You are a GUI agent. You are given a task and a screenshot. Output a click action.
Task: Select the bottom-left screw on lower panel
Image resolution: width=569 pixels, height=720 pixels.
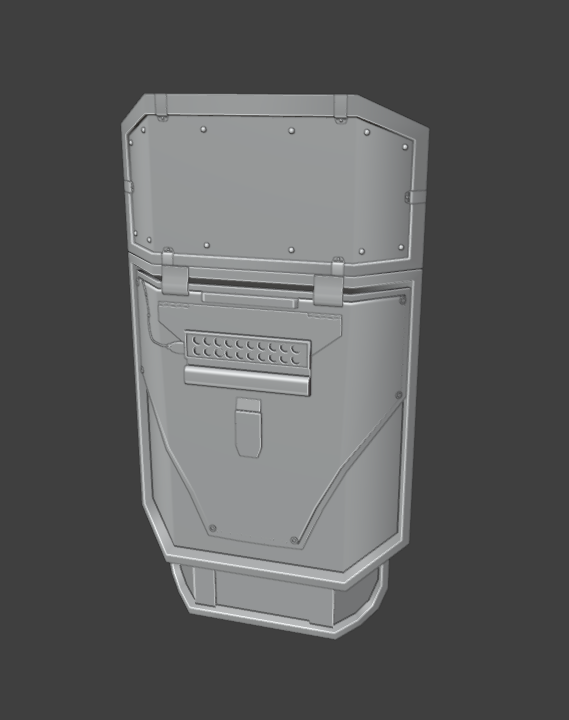tap(212, 528)
